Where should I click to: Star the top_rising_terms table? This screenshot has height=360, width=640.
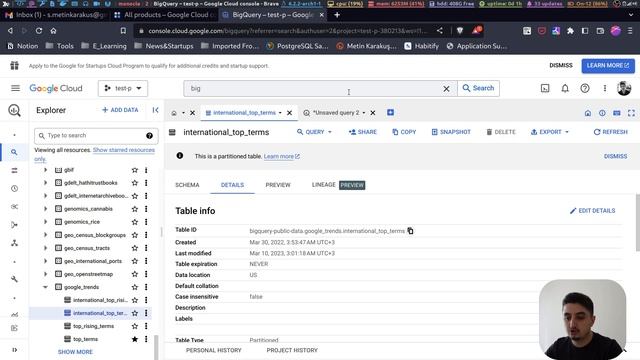[135, 326]
